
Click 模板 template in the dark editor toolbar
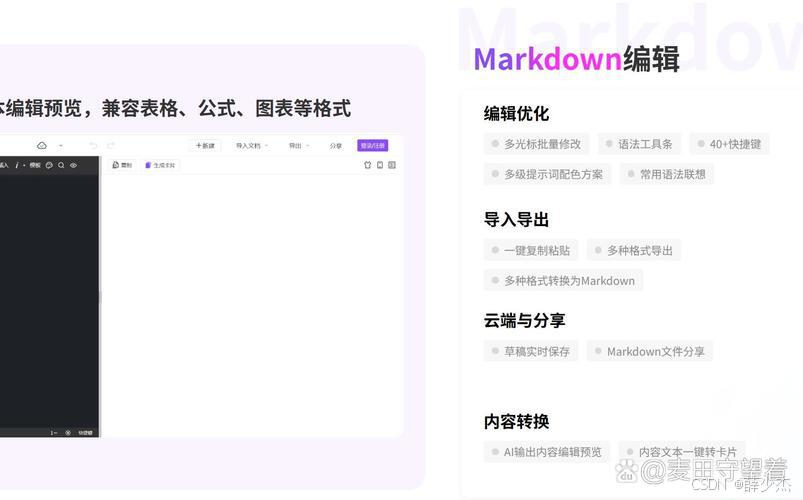[x=35, y=165]
